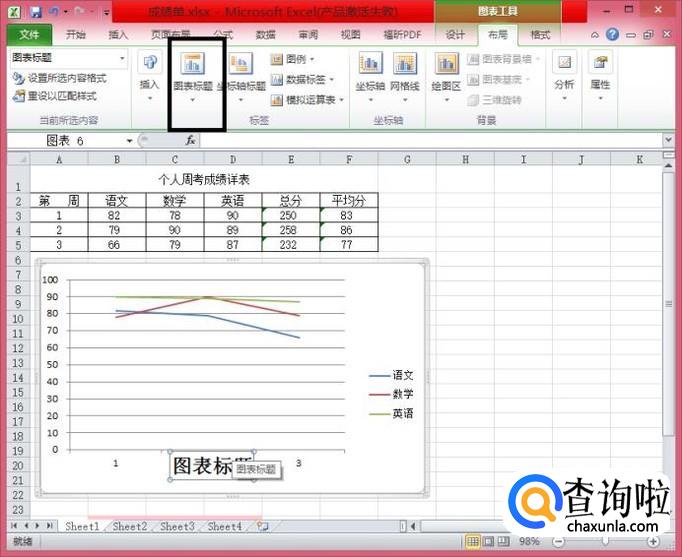Click the 属性 (Properties) ribbon button
The width and height of the screenshot is (682, 557).
click(600, 75)
